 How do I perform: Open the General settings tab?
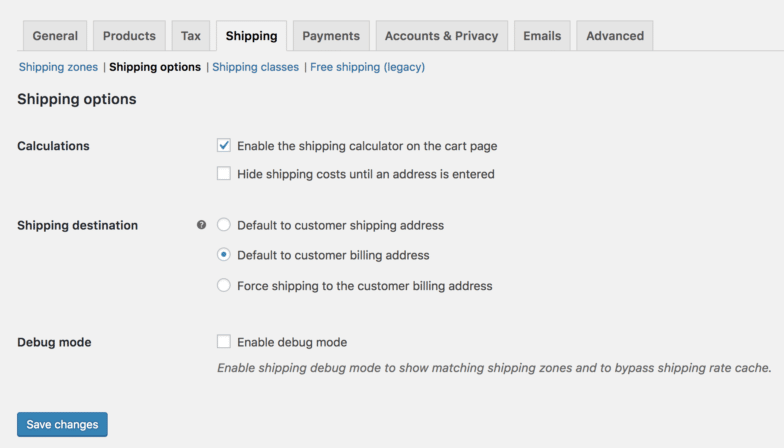55,36
